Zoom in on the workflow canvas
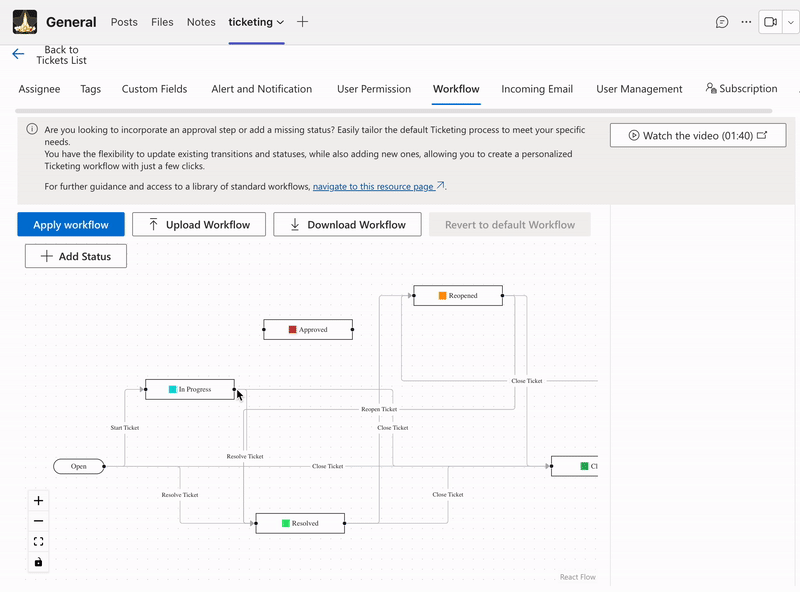800x592 pixels. click(x=38, y=501)
